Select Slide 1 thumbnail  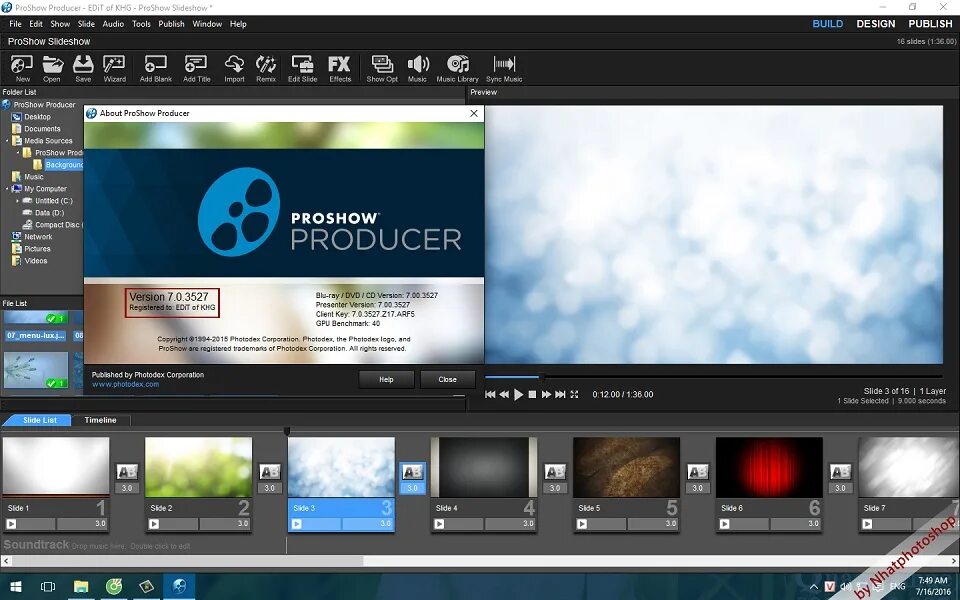click(56, 467)
